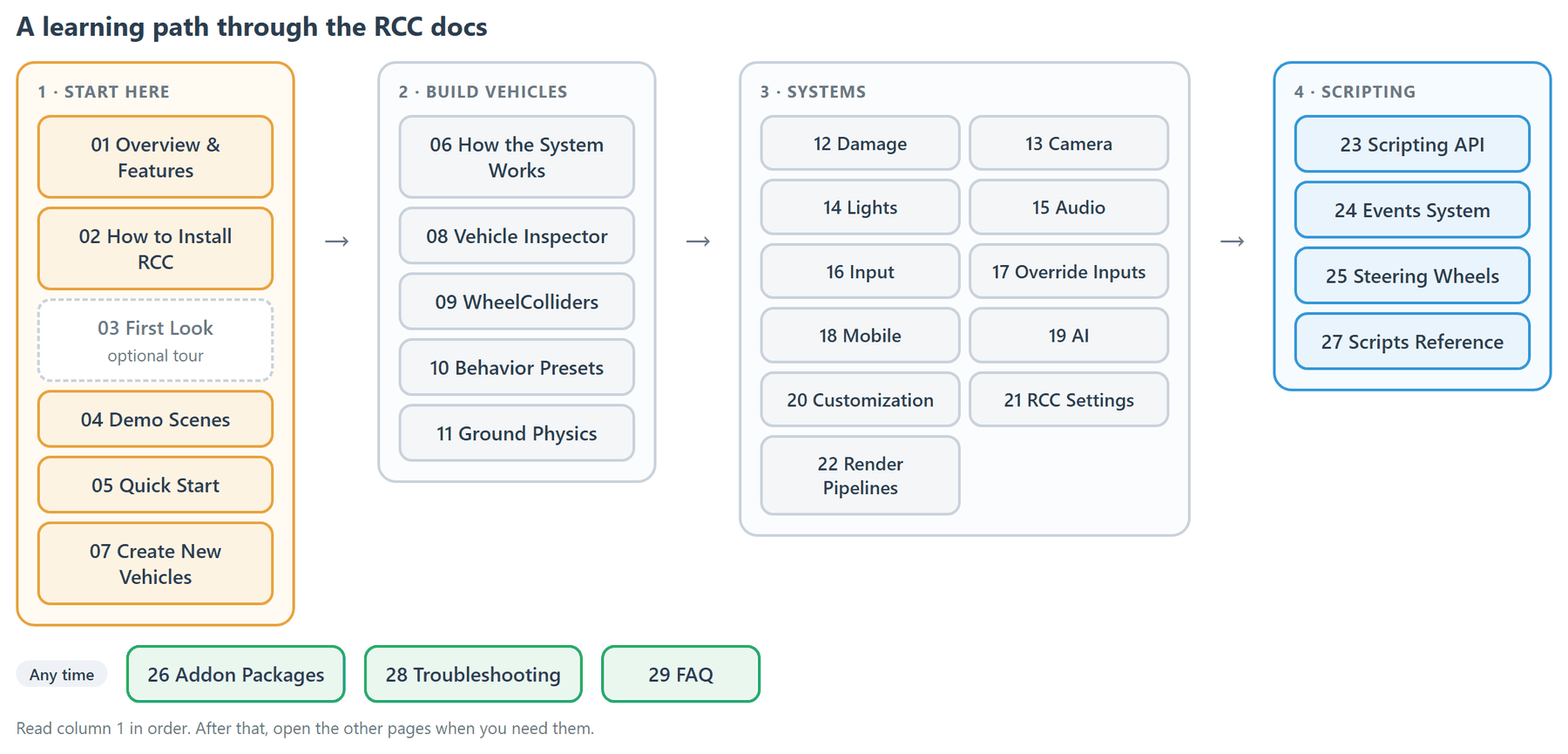Viewport: 1568px width, 754px height.
Task: Click the '3 · SYSTEMS' column heading
Action: (813, 92)
